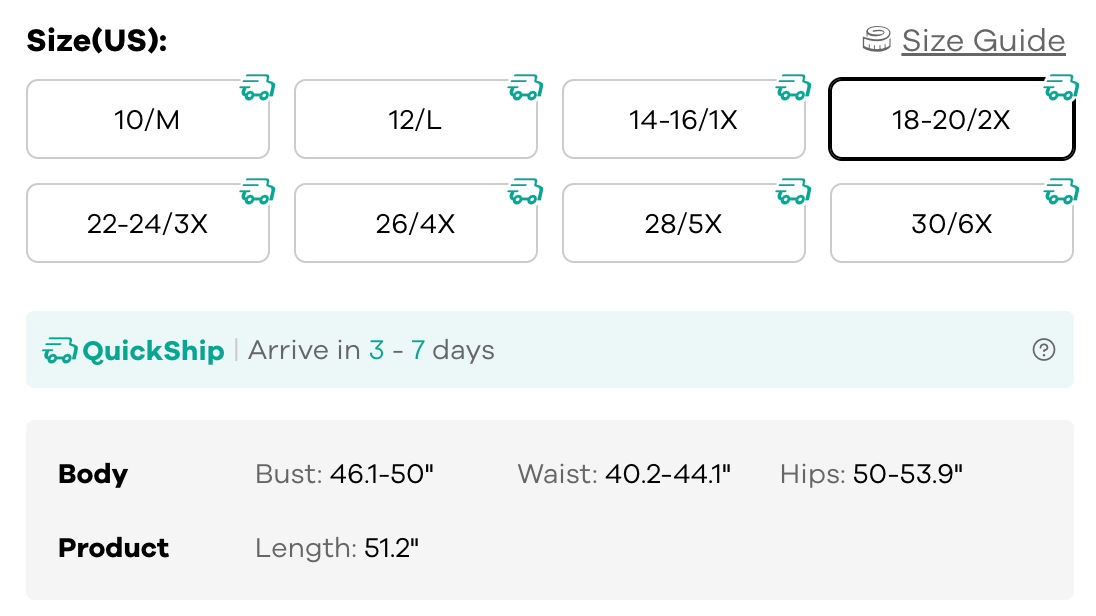Click the selected 18-20/2X size button
The image size is (1096, 616).
click(951, 121)
